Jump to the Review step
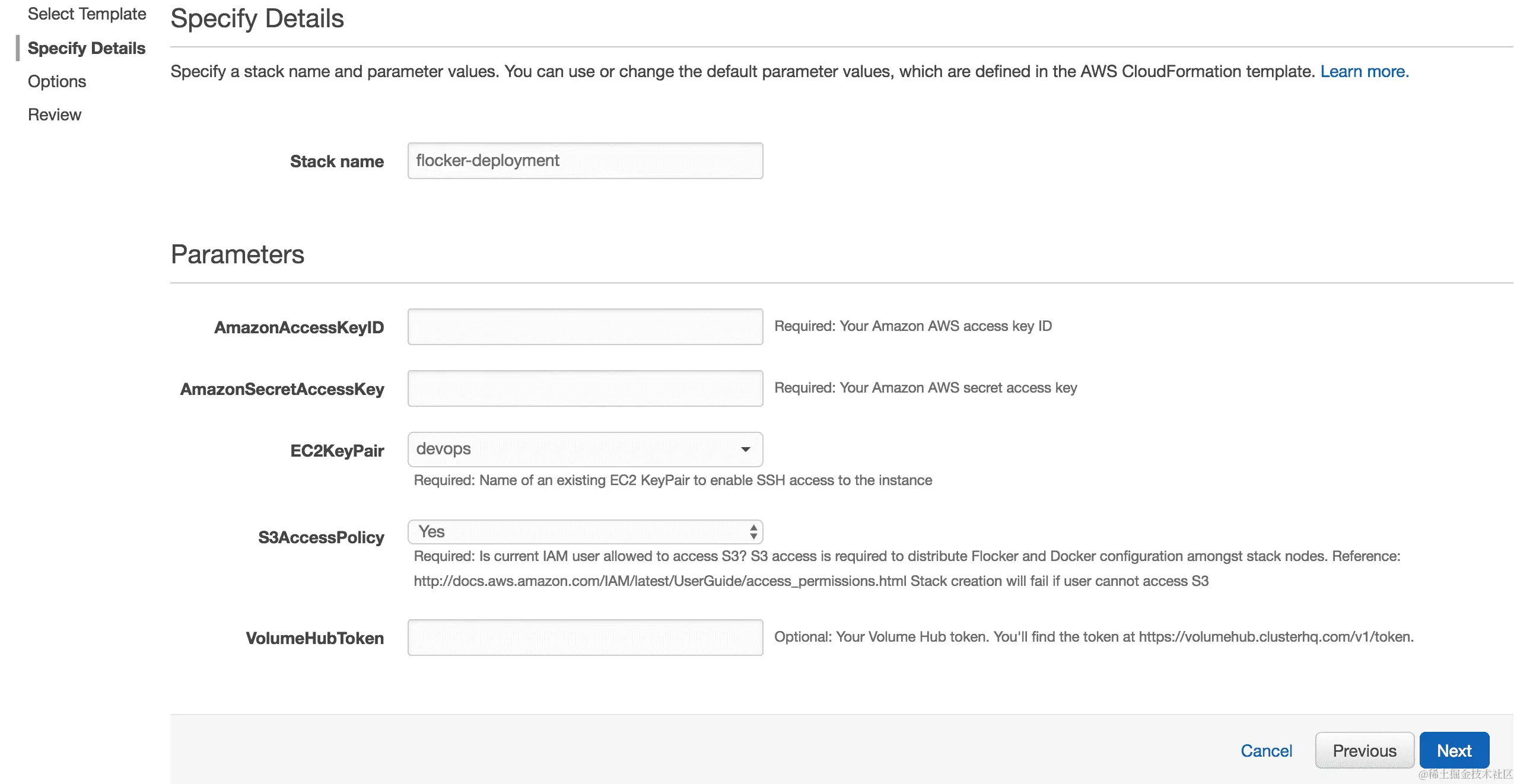 [x=55, y=114]
